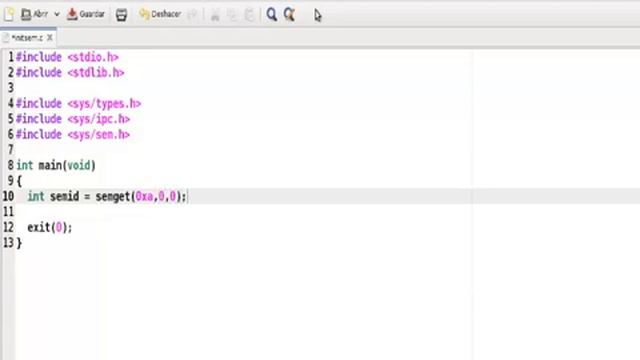Click line number 10 in gutter
The height and width of the screenshot is (360, 640).
(x=9, y=196)
